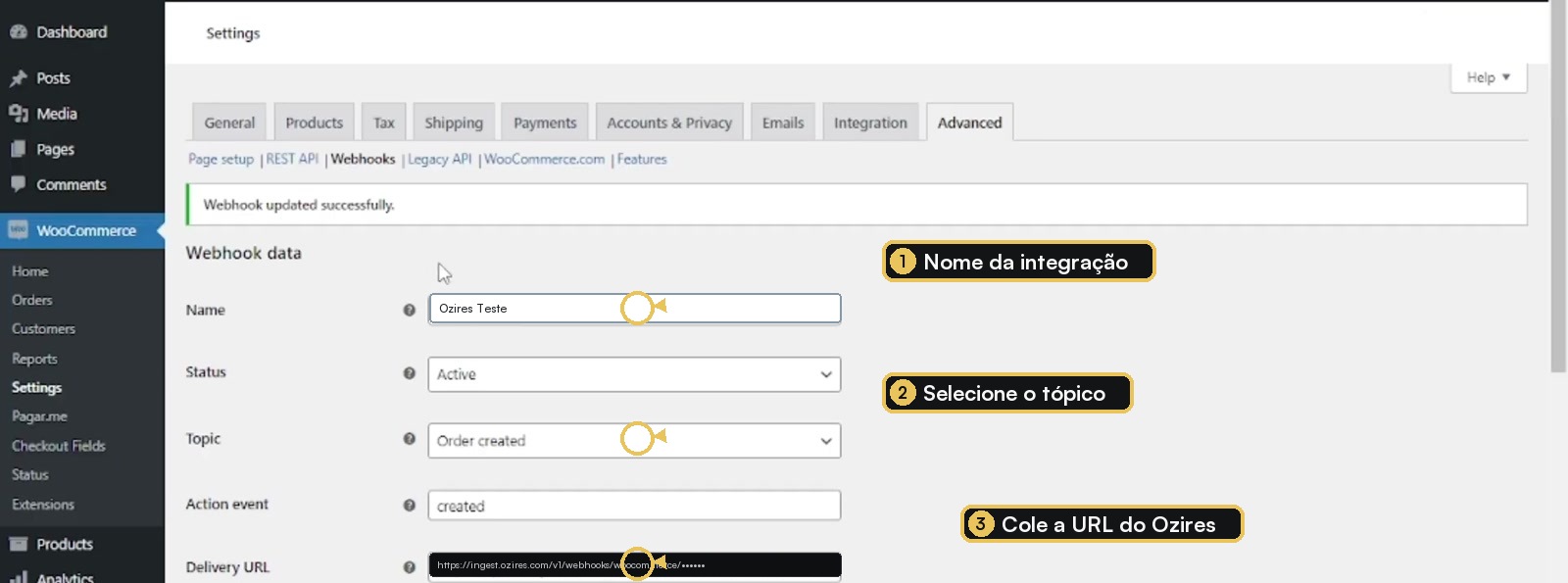1568x583 pixels.
Task: Click the Webhook updated successfully notice text
Action: coord(299,205)
